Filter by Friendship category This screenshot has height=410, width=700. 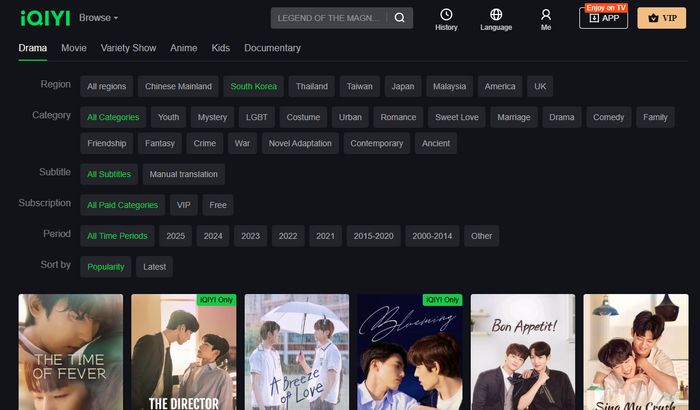[x=107, y=143]
